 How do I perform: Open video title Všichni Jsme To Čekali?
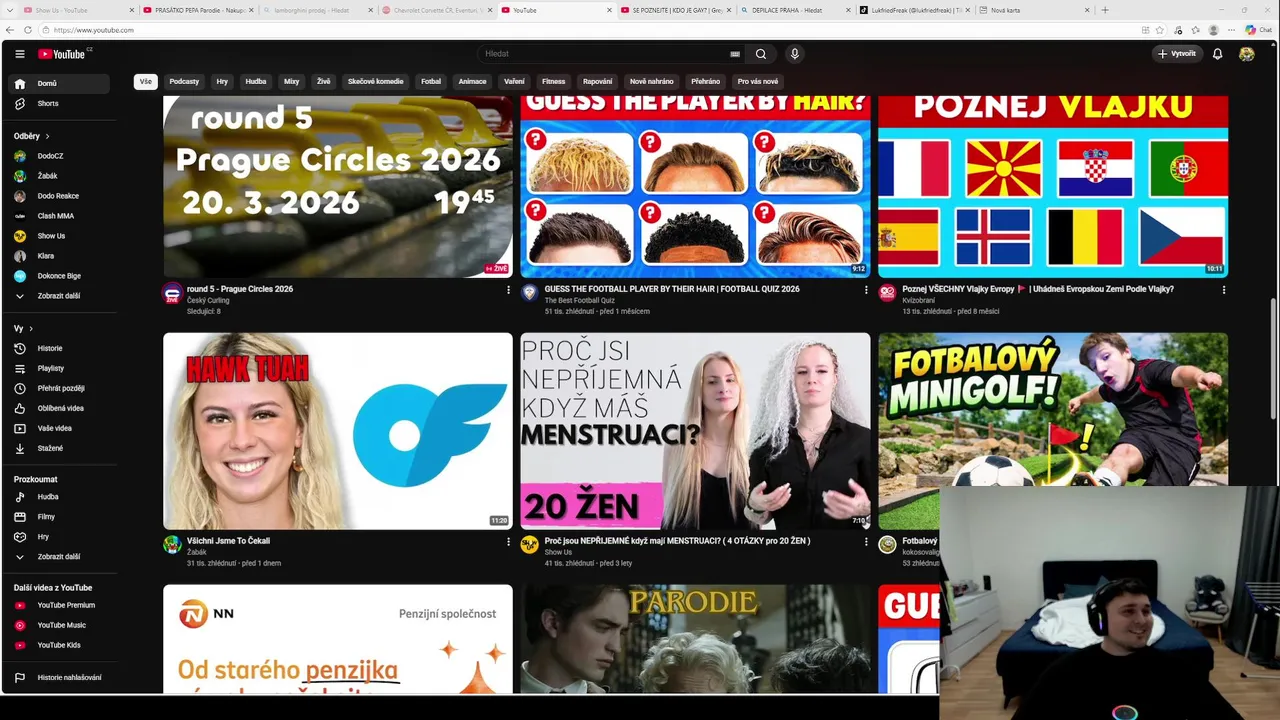(228, 541)
